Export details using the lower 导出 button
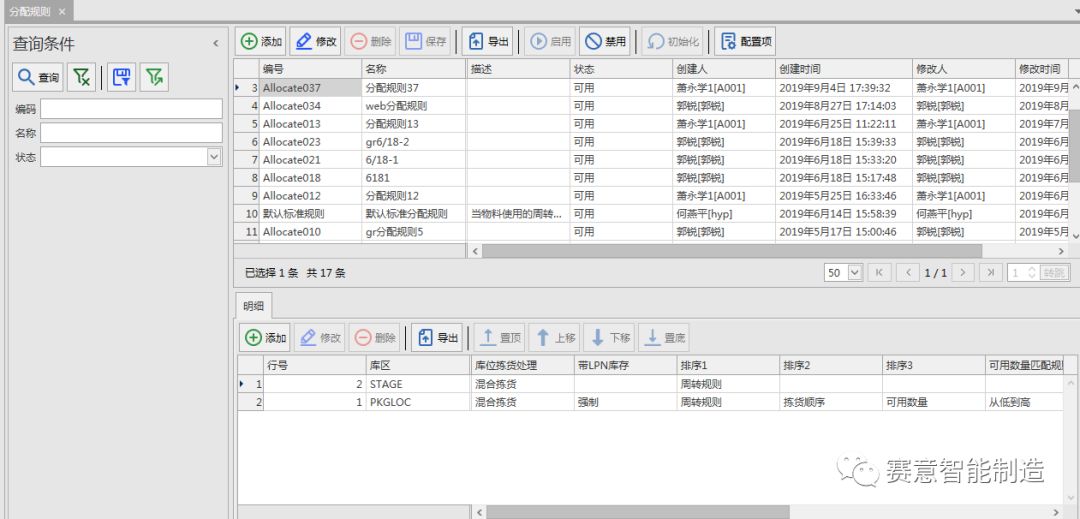 [x=437, y=338]
